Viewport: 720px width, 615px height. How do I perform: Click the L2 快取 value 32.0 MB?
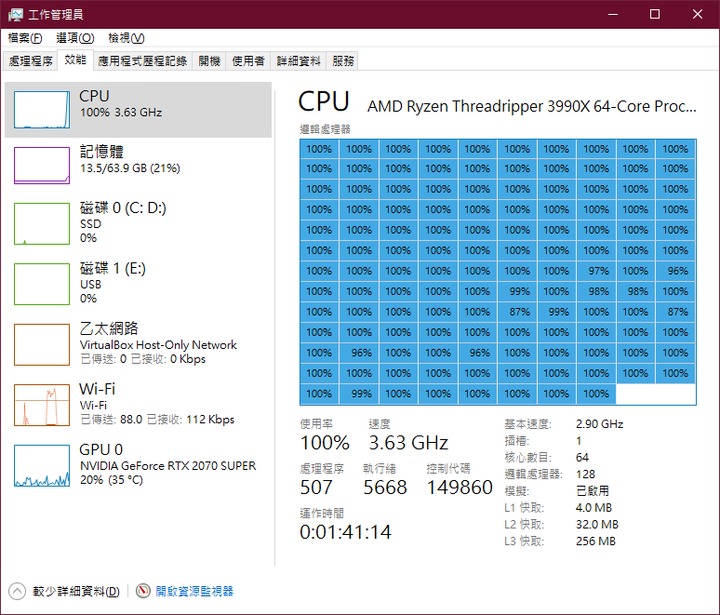coord(597,524)
